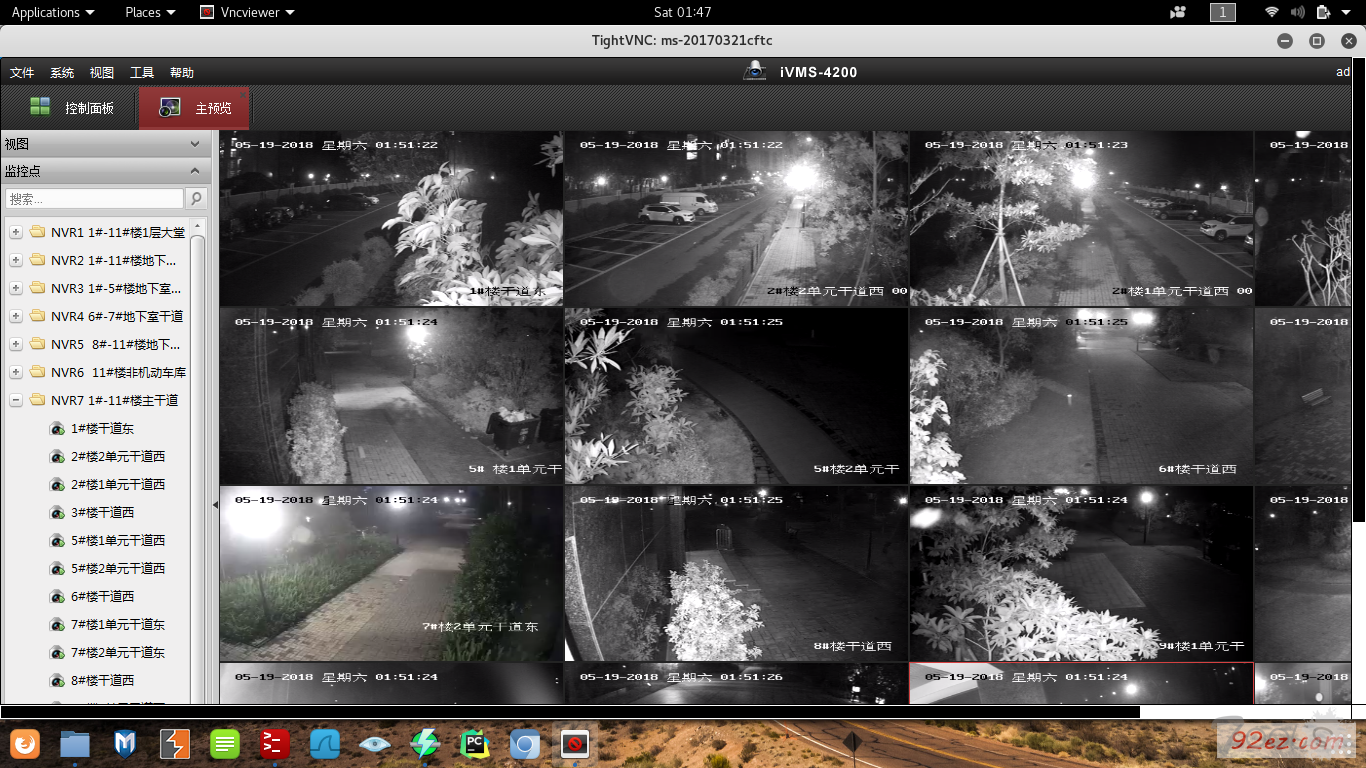Select the 9#楼1单元干 camera feed
The image size is (1366, 768).
(1081, 574)
